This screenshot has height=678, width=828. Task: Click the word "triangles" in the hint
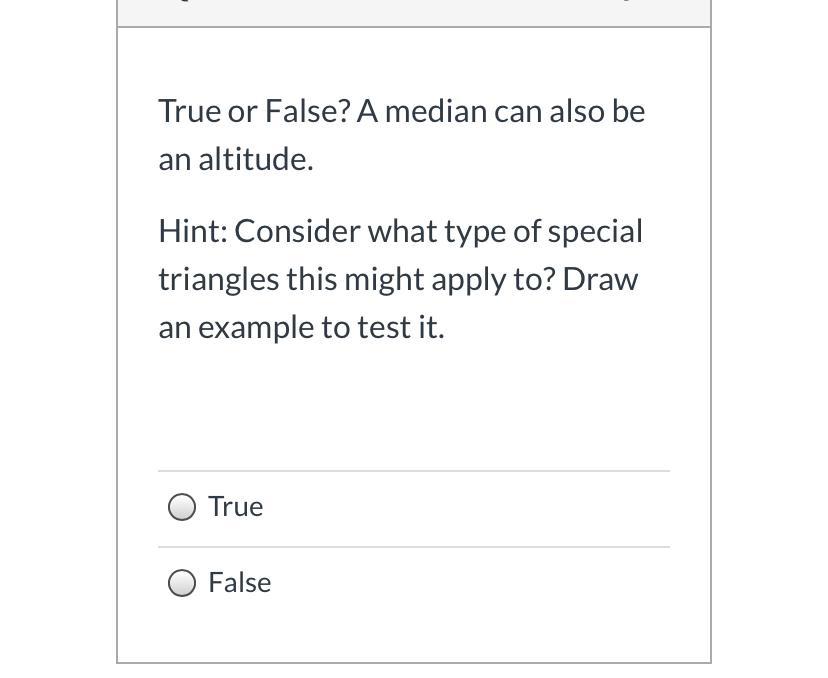[218, 279]
